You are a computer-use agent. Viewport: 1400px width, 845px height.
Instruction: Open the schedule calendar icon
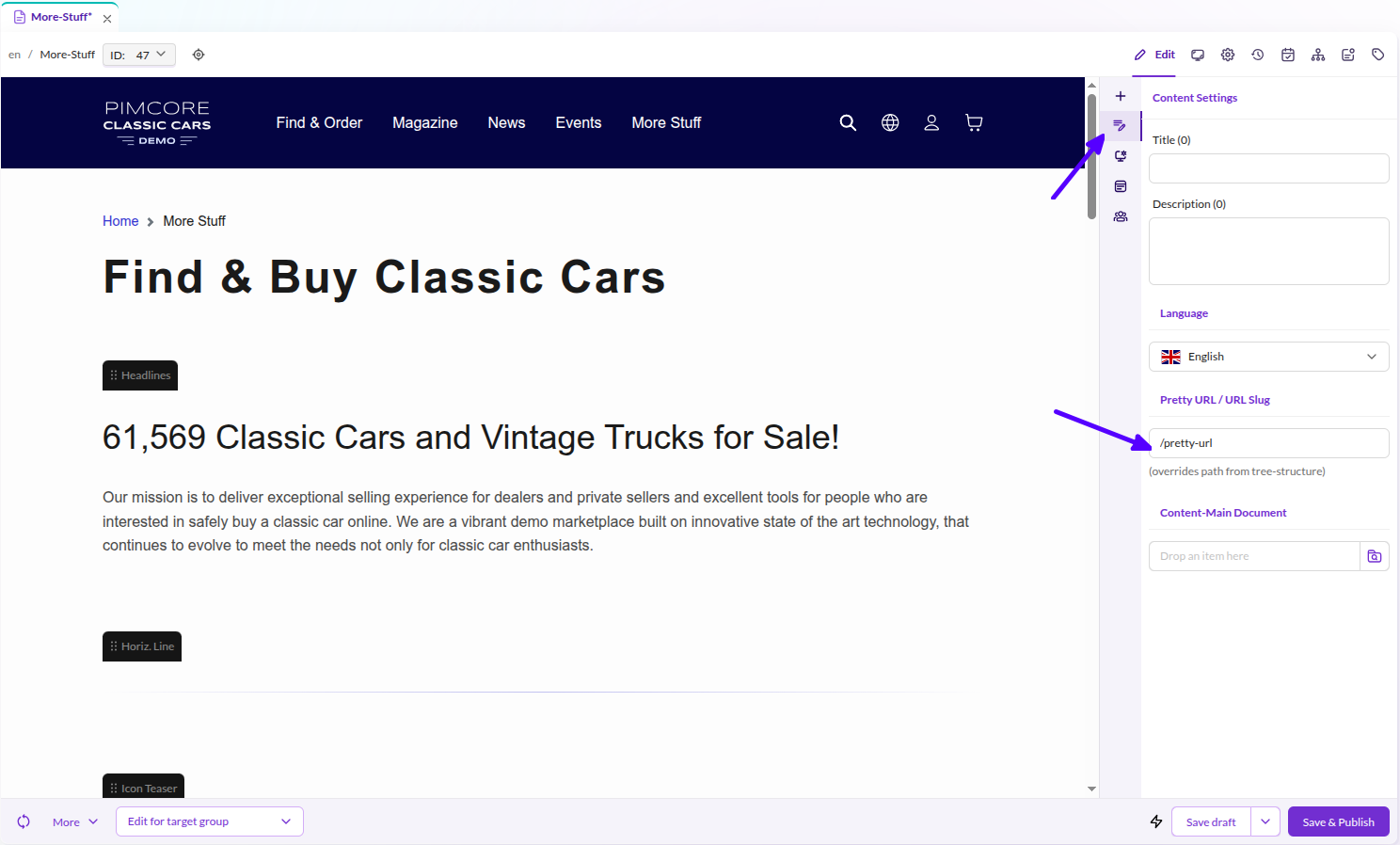pos(1288,55)
